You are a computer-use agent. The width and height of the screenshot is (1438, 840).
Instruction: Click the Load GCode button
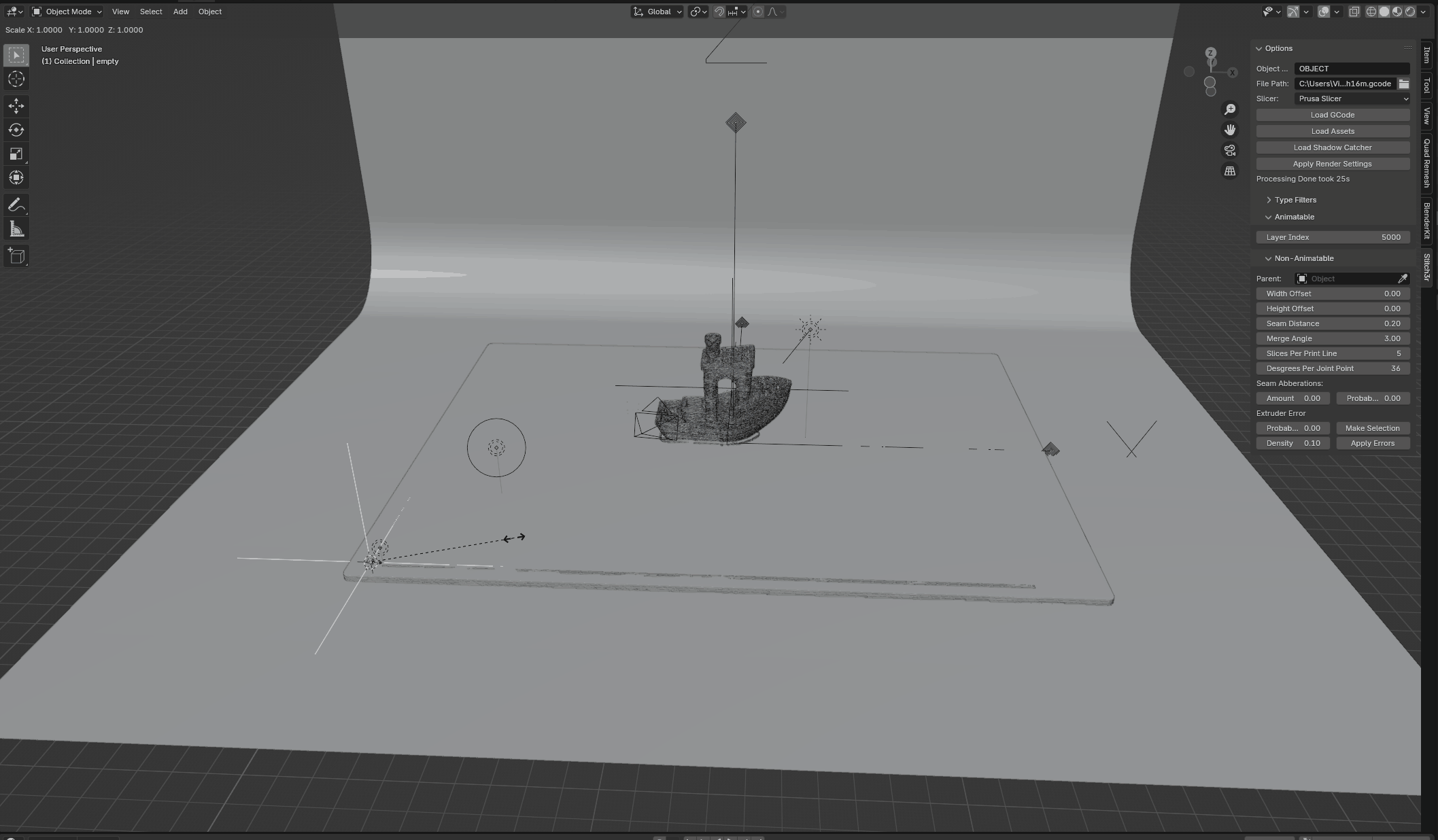[1332, 115]
